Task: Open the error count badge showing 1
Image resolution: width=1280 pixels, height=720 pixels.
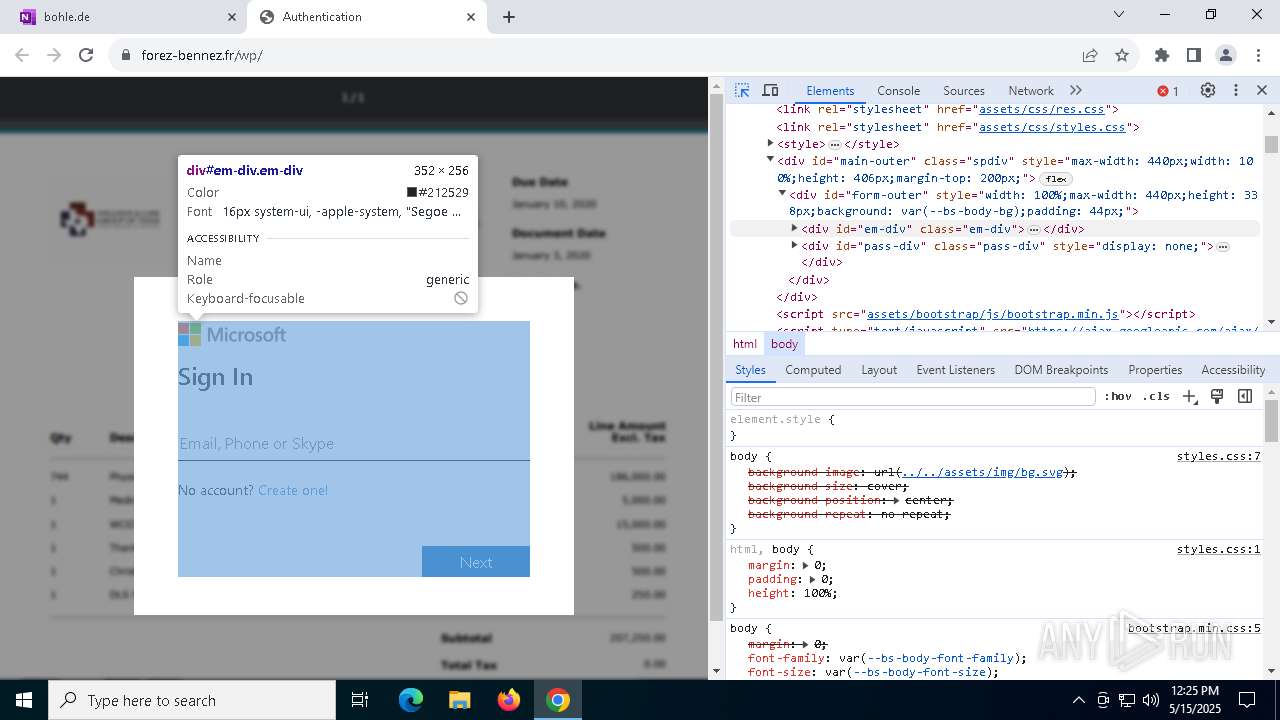Action: [x=1168, y=91]
